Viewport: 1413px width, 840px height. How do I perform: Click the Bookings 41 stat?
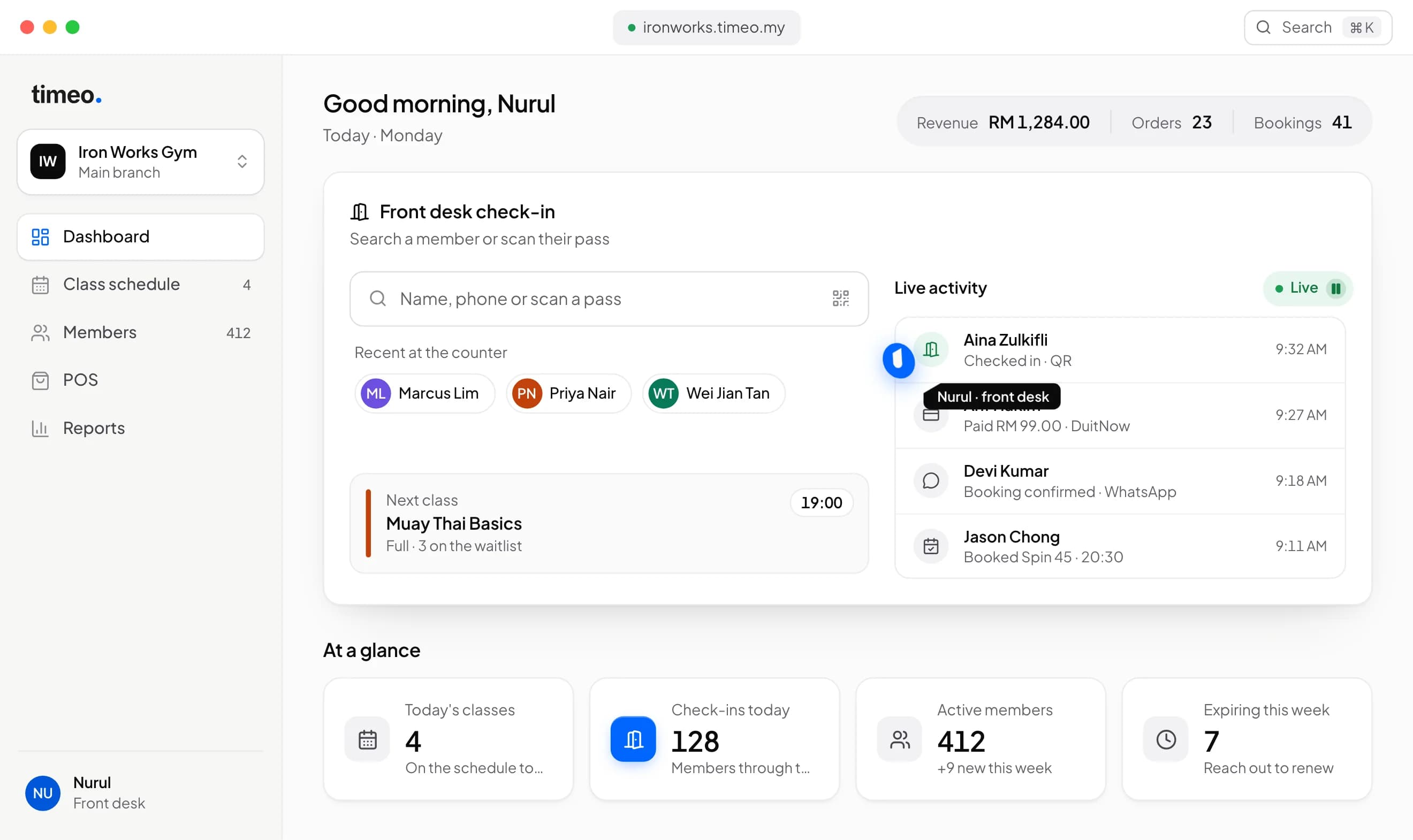[1302, 123]
